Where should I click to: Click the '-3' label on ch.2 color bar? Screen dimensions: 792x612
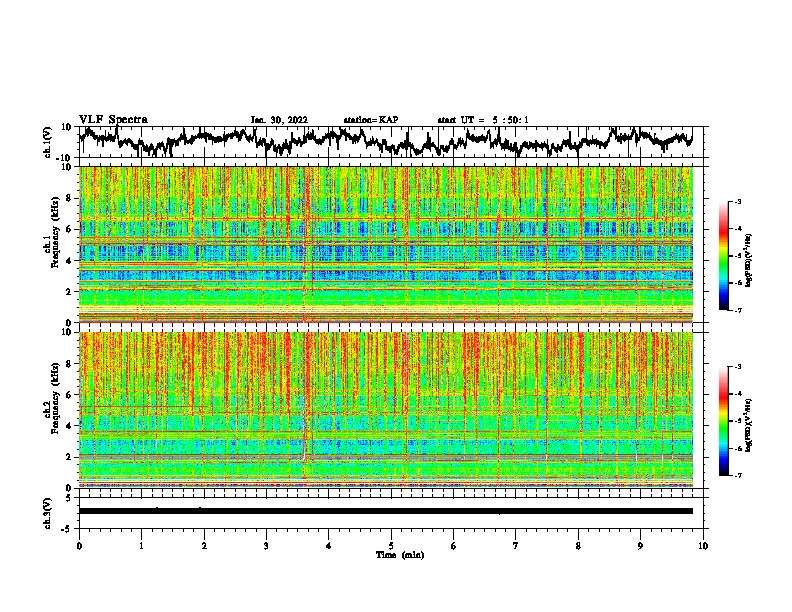737,367
